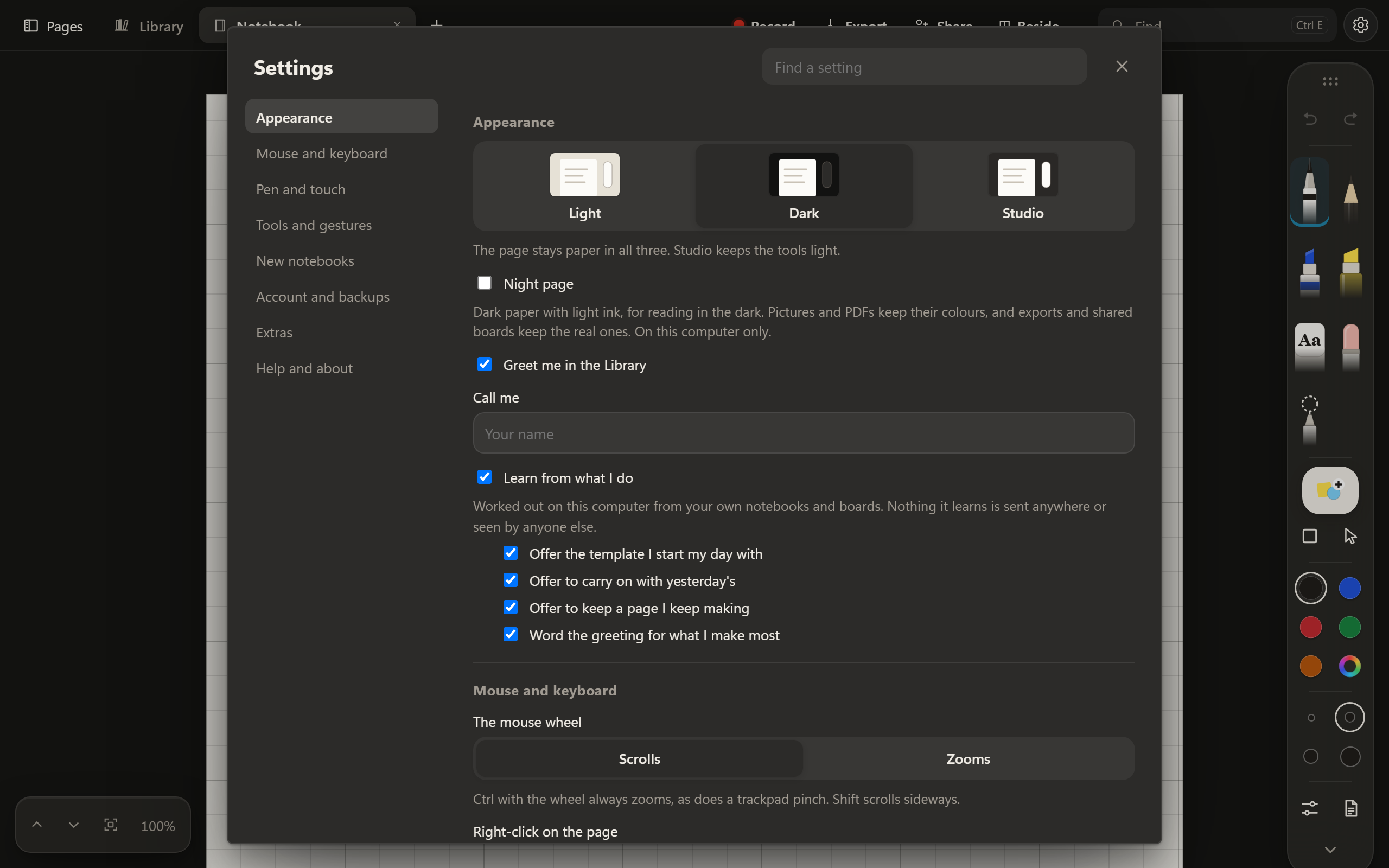Screen dimensions: 1389x868
Task: Open the Pen and touch settings section
Action: pyautogui.click(x=341, y=189)
